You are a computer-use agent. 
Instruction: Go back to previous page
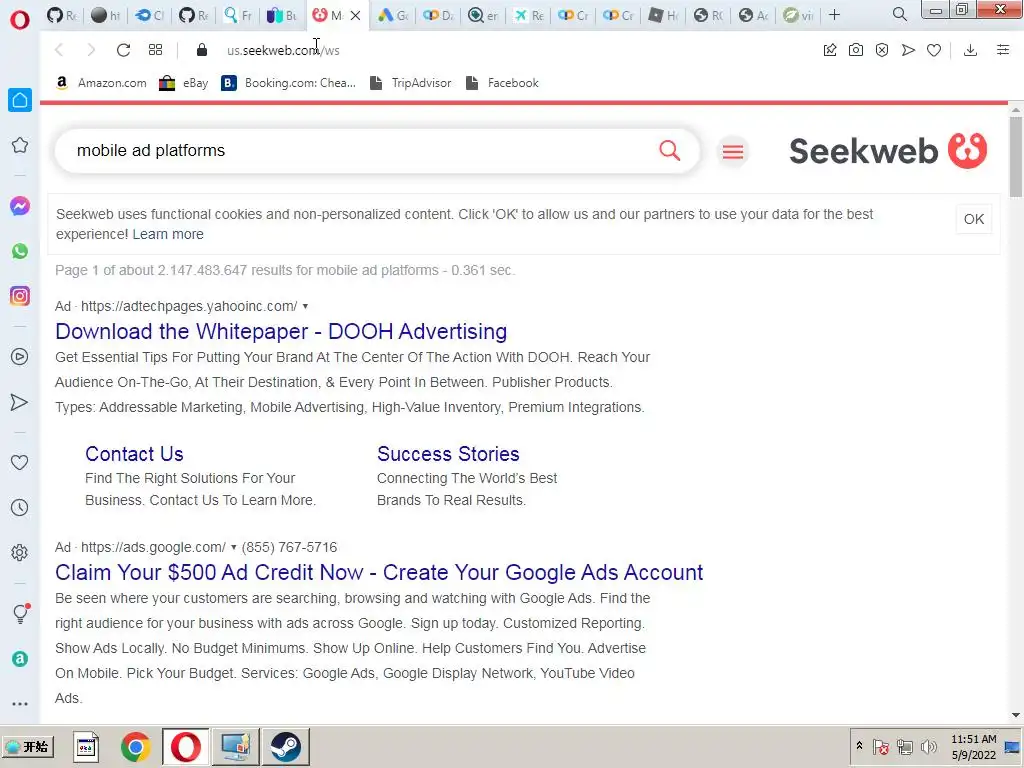59,50
